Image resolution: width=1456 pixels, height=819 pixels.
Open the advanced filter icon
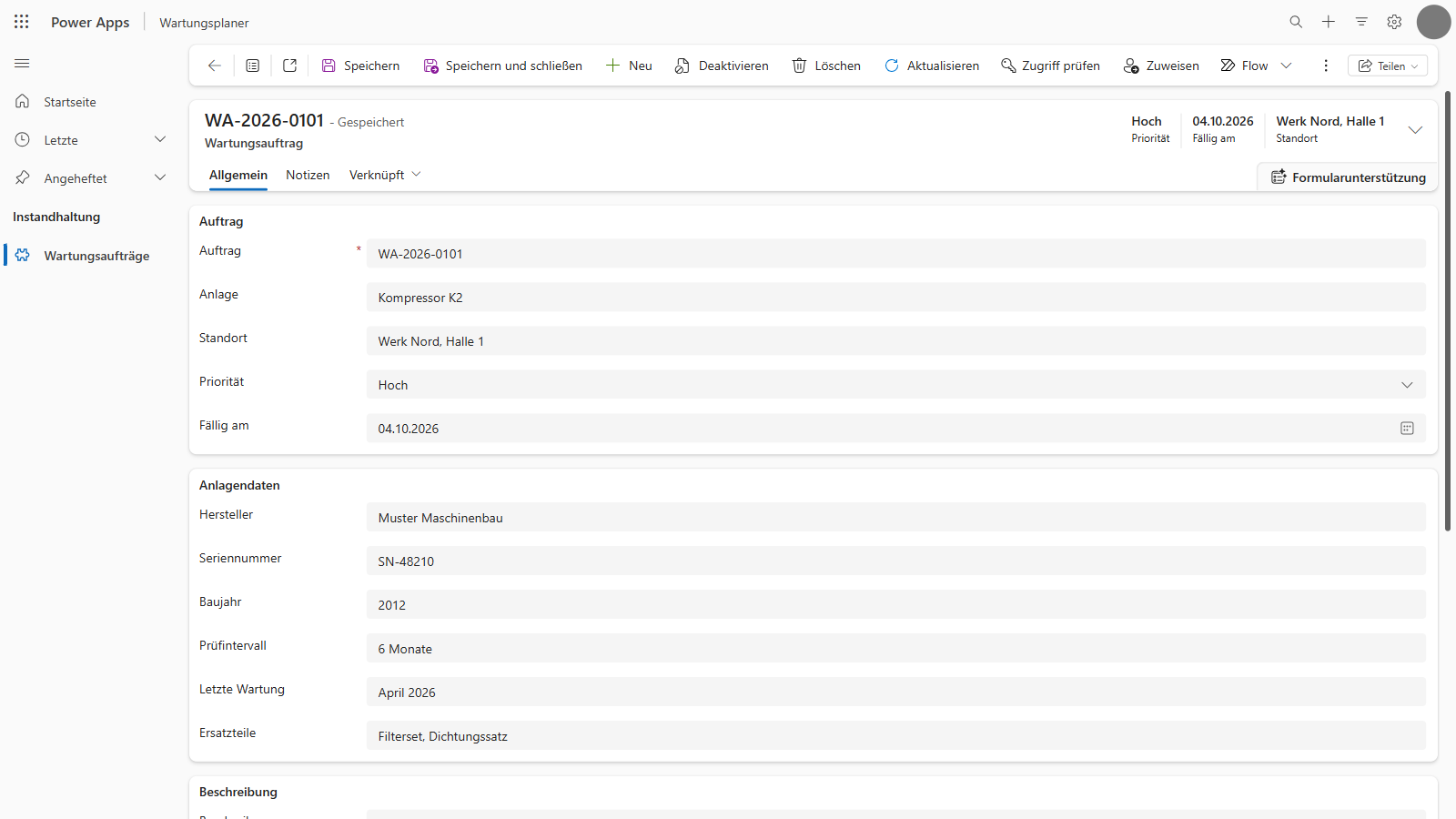[x=1361, y=22]
